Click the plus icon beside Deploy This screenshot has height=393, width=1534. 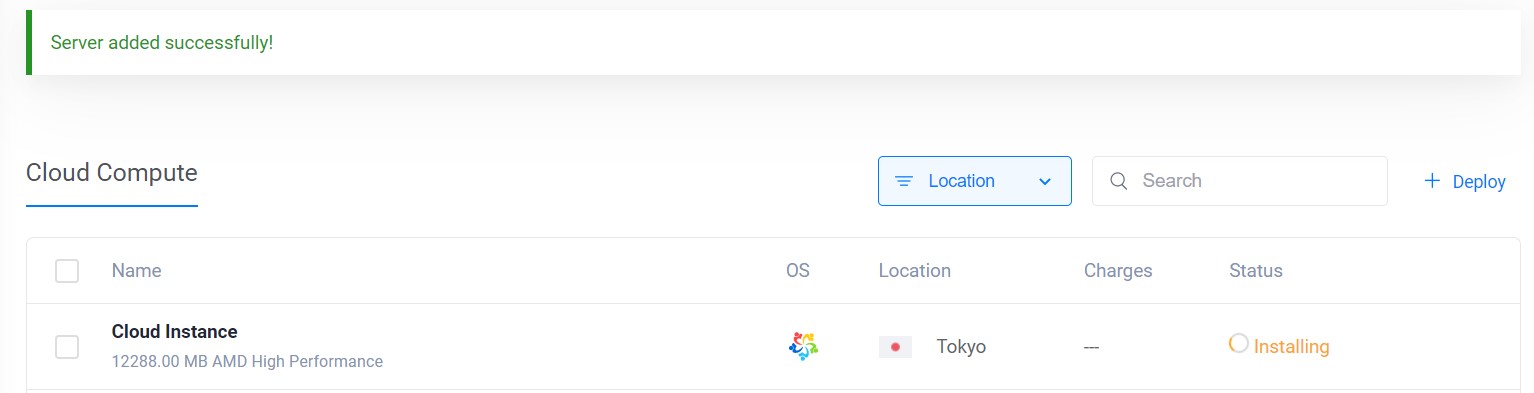click(x=1432, y=181)
